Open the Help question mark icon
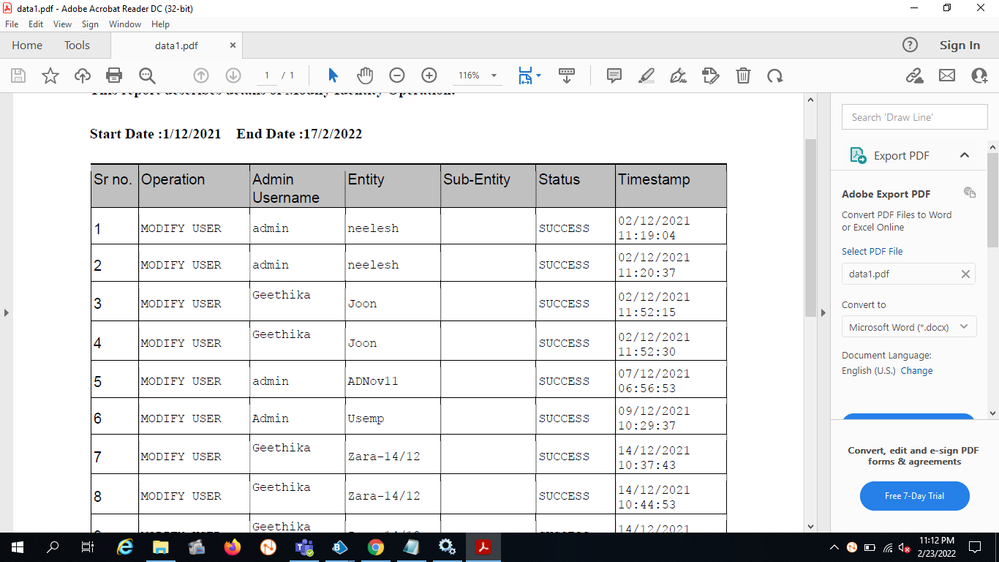Viewport: 999px width, 562px height. (x=910, y=45)
